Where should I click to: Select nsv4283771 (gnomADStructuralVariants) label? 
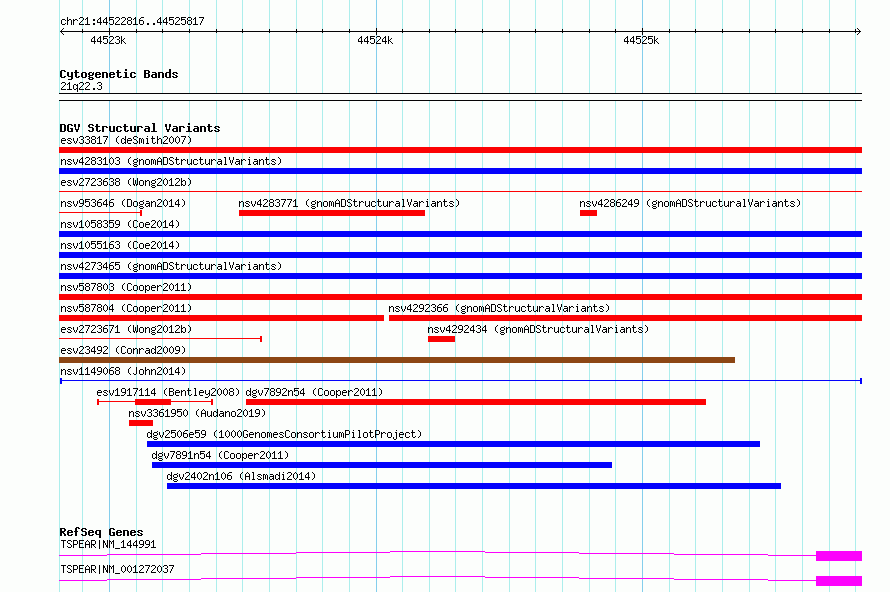[x=349, y=203]
